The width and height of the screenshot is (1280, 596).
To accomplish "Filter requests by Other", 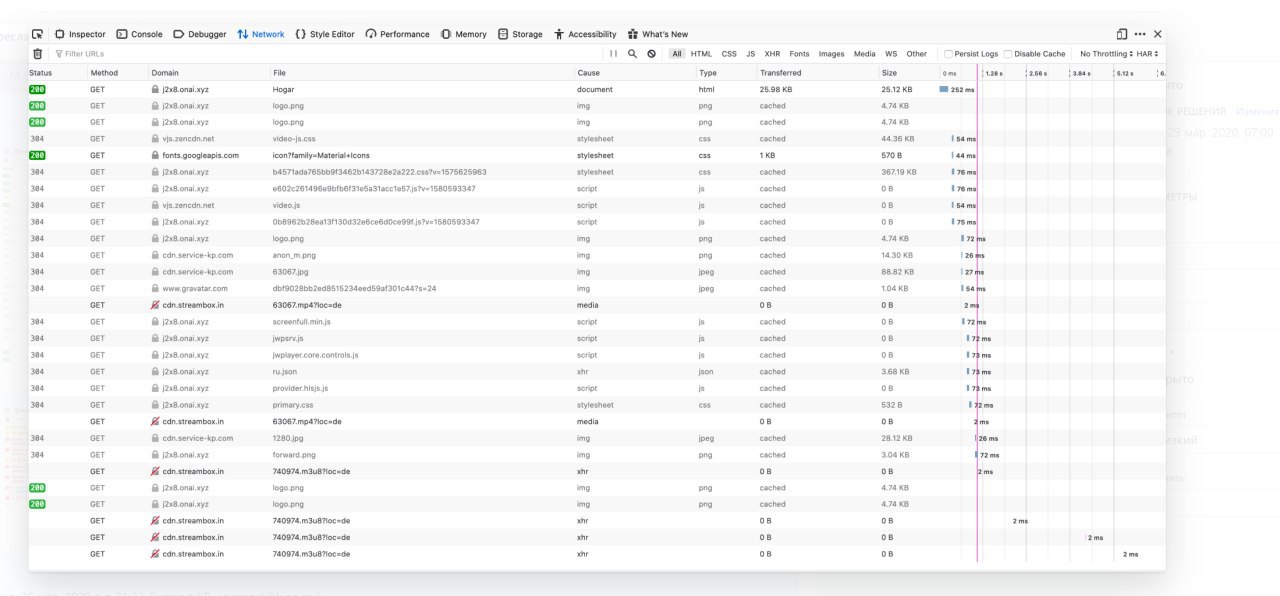I will pyautogui.click(x=916, y=54).
